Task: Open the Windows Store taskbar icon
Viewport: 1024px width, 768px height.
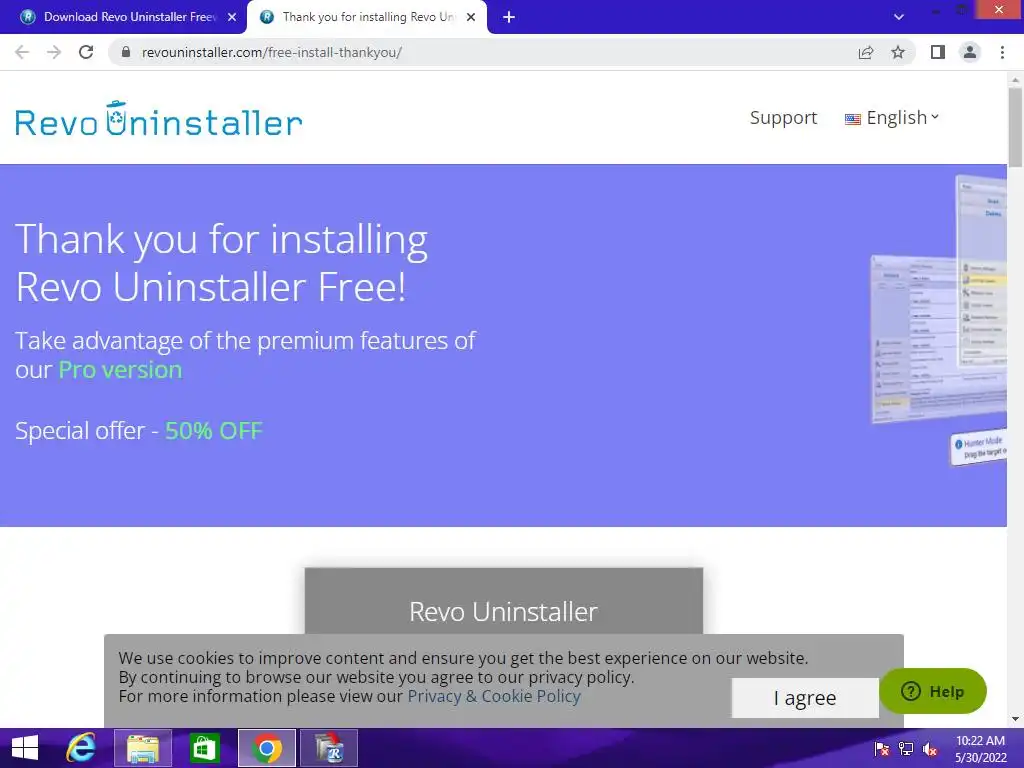Action: (204, 748)
